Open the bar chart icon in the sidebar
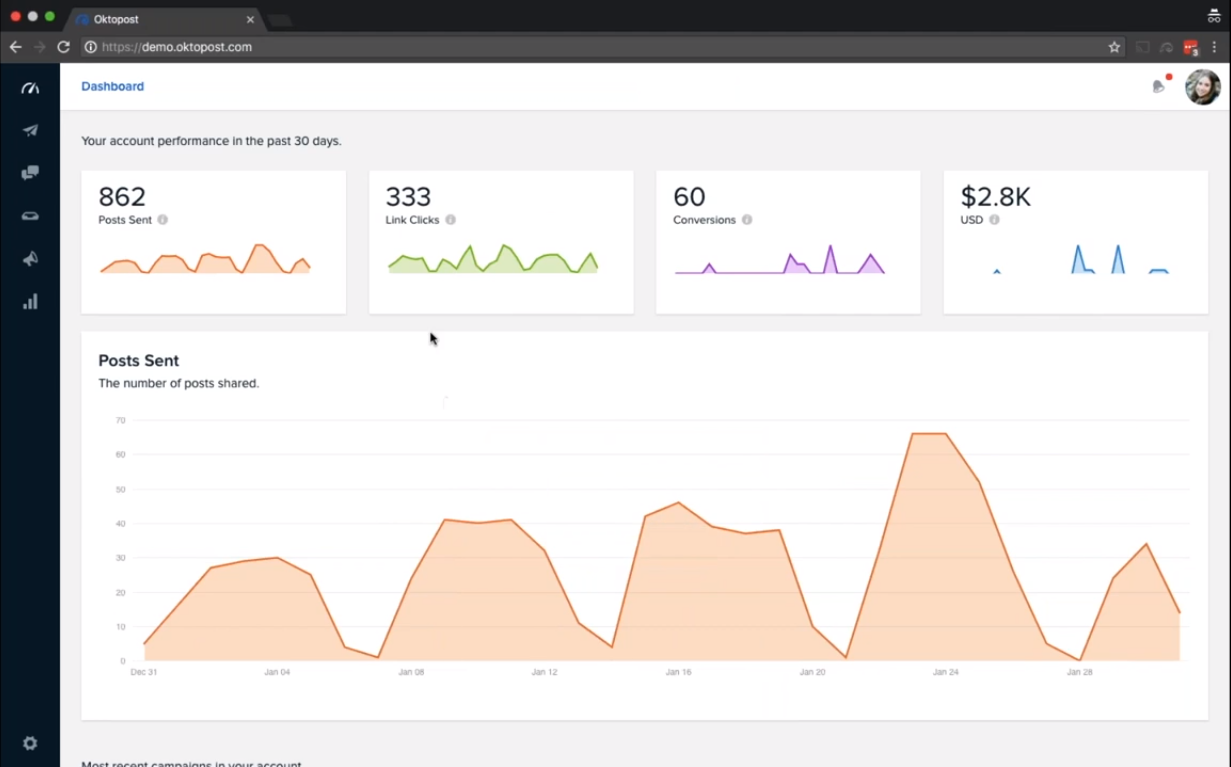 [x=30, y=302]
